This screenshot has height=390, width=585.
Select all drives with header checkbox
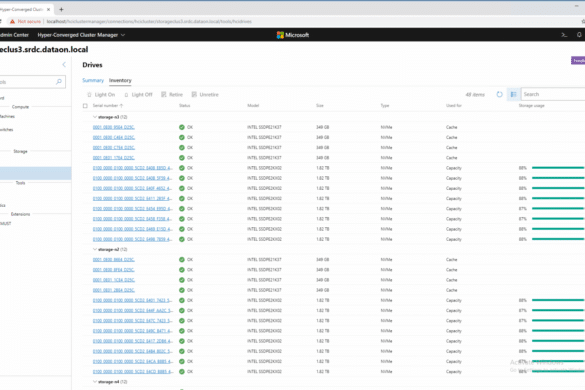(x=85, y=106)
